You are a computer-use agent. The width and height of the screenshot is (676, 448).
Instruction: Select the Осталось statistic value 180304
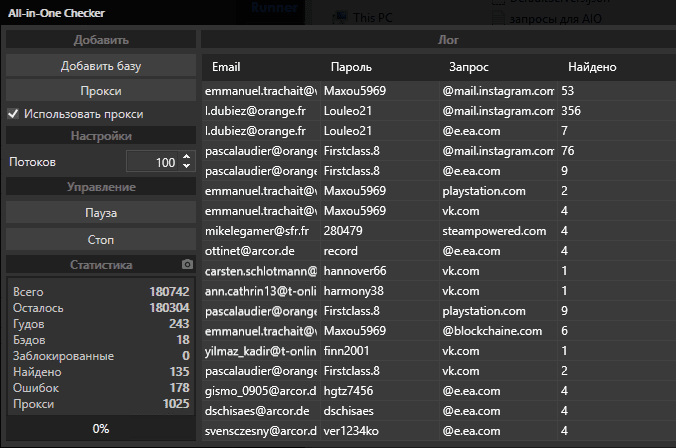[x=169, y=308]
